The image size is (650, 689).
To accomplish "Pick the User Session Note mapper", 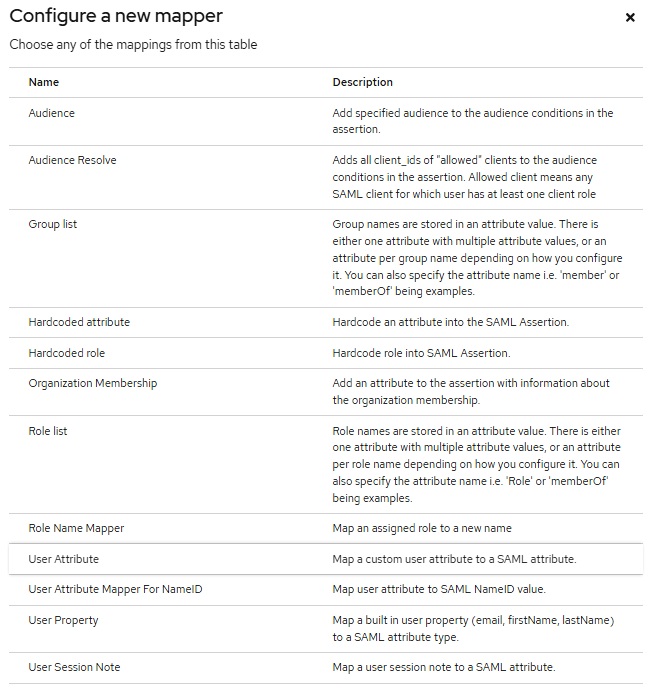I will coord(326,667).
